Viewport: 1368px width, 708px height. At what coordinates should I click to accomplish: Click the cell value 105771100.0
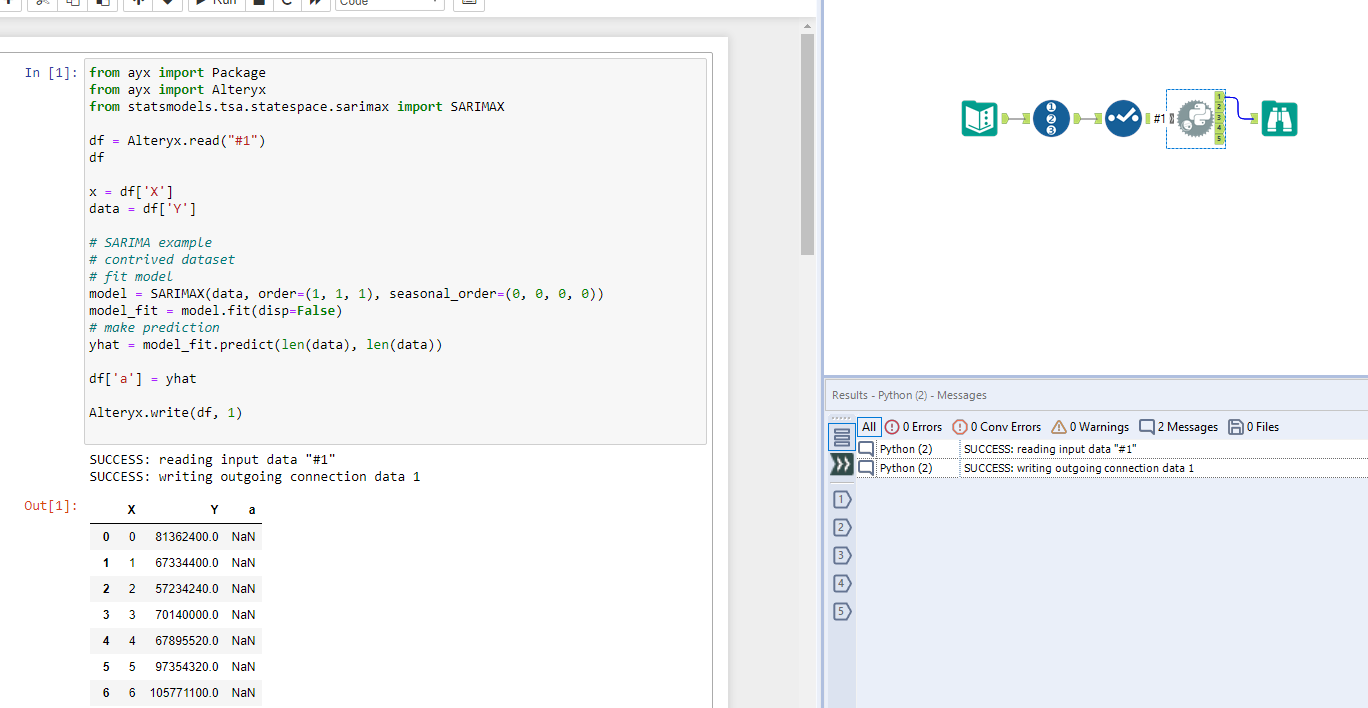[x=184, y=693]
